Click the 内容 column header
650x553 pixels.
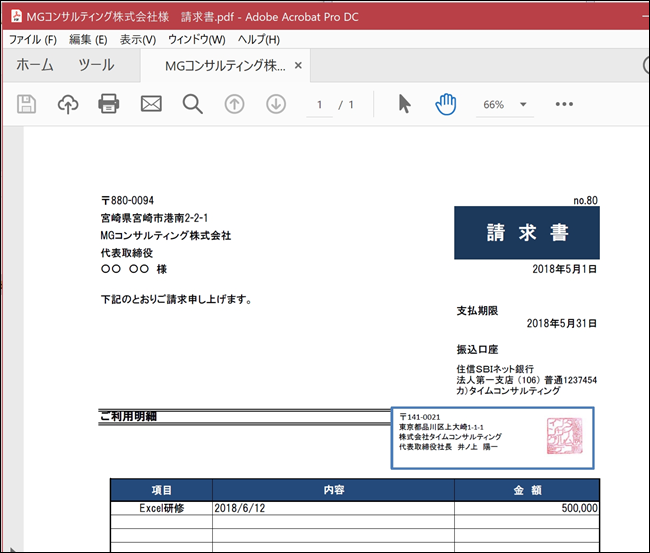334,490
